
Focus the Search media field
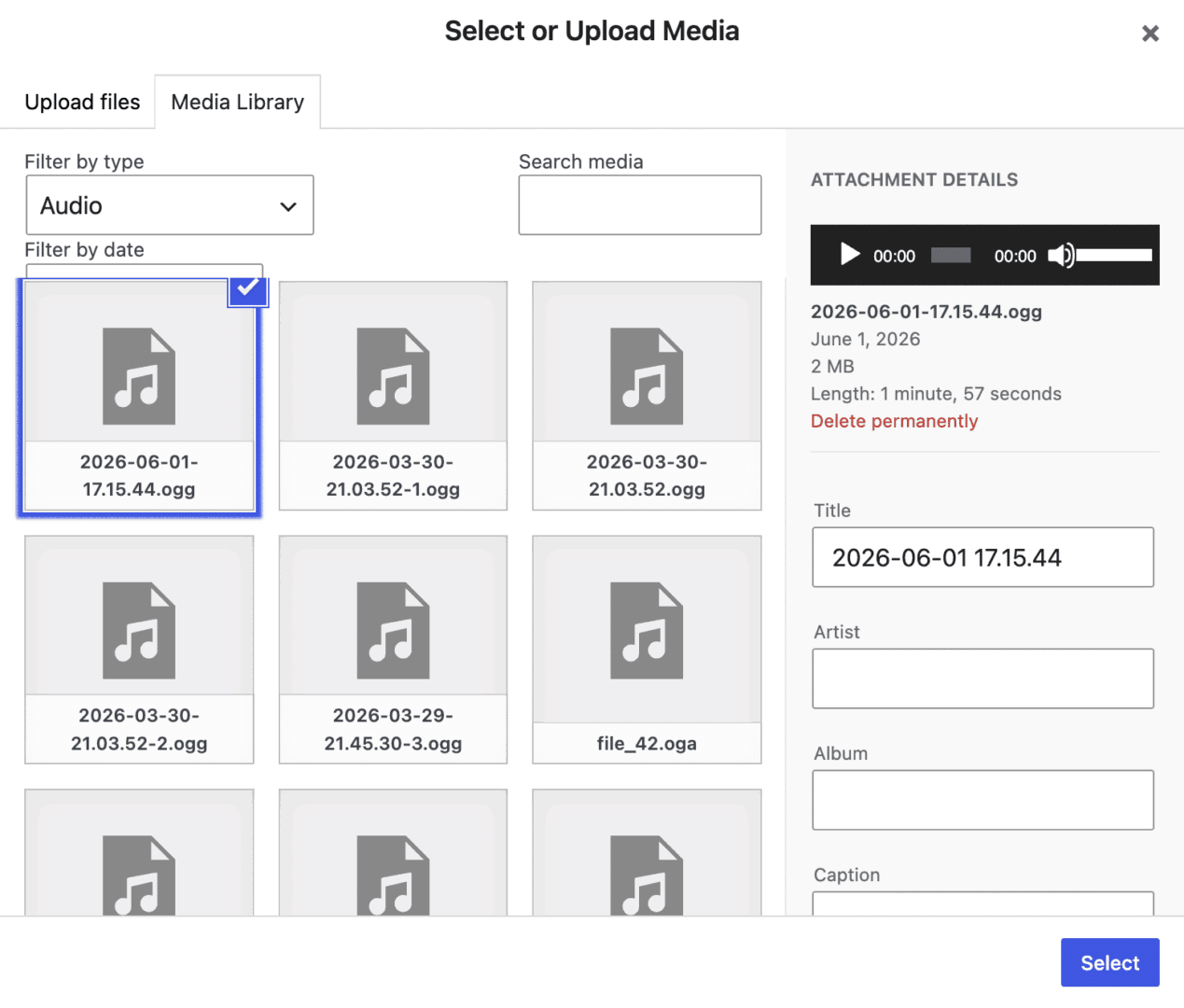click(x=640, y=205)
